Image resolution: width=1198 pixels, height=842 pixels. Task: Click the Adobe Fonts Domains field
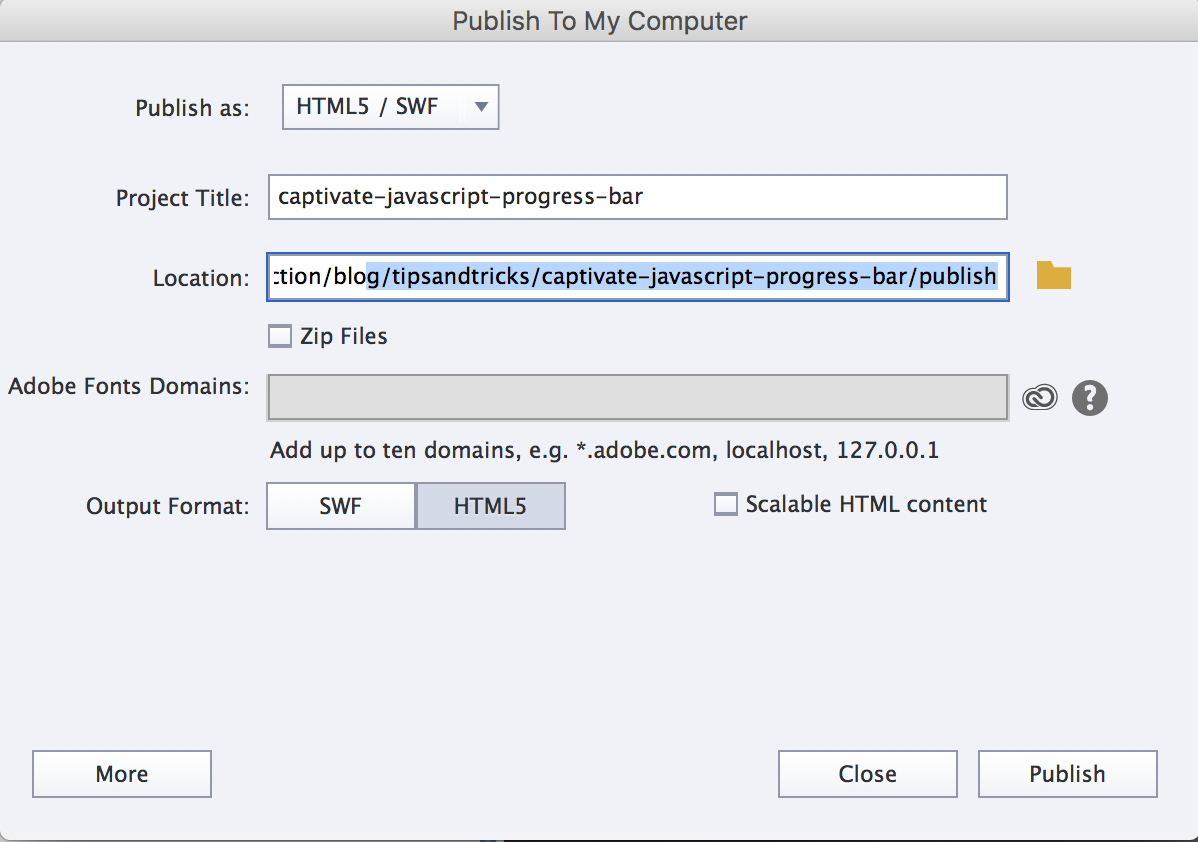tap(638, 397)
